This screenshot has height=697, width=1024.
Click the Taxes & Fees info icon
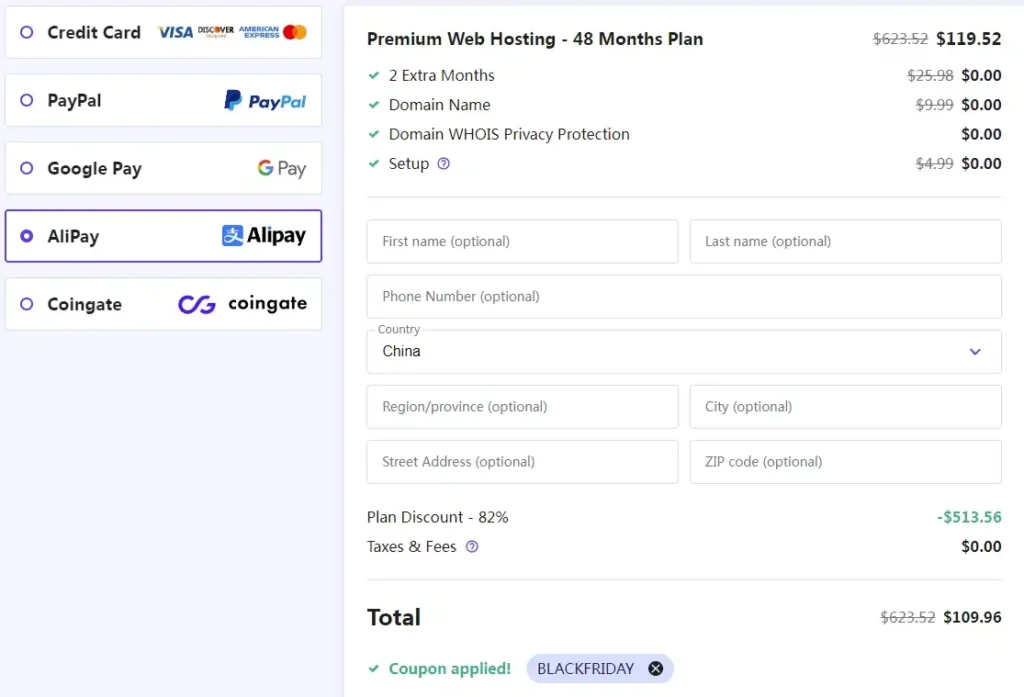[472, 547]
